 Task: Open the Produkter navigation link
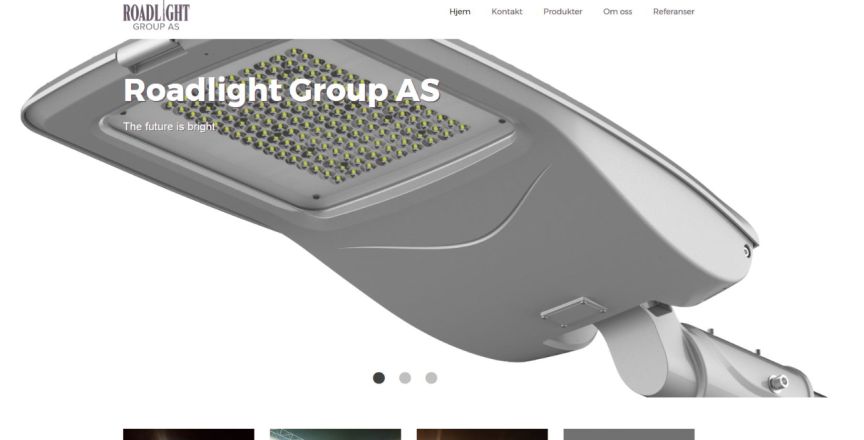[x=563, y=12]
